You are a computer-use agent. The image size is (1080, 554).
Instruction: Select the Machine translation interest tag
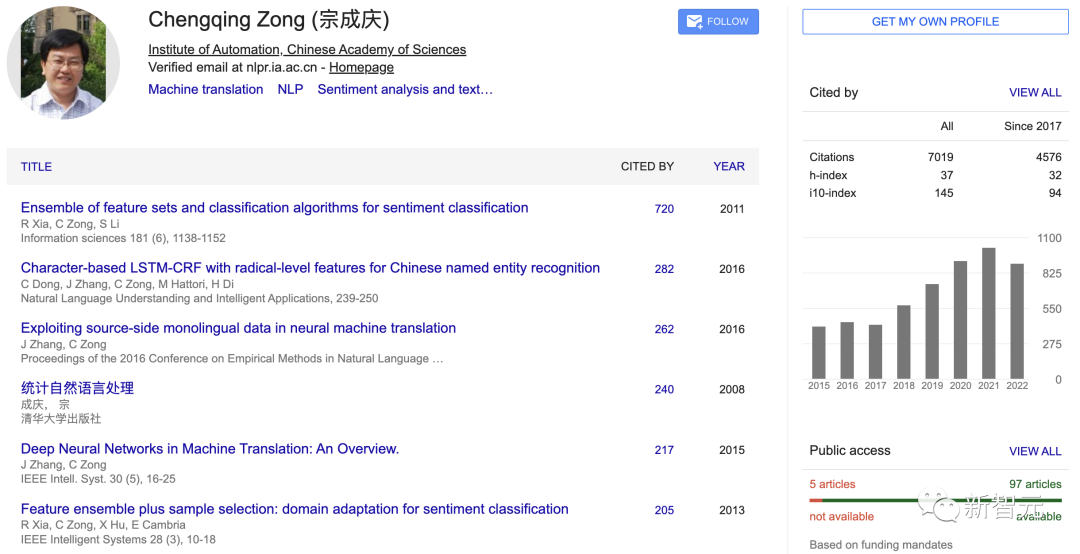click(205, 89)
